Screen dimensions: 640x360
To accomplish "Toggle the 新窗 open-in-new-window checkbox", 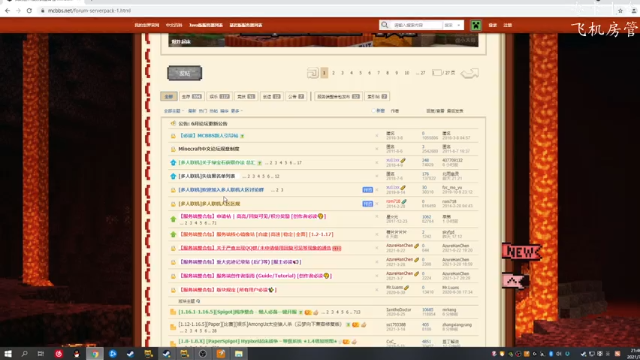I will coord(374,111).
